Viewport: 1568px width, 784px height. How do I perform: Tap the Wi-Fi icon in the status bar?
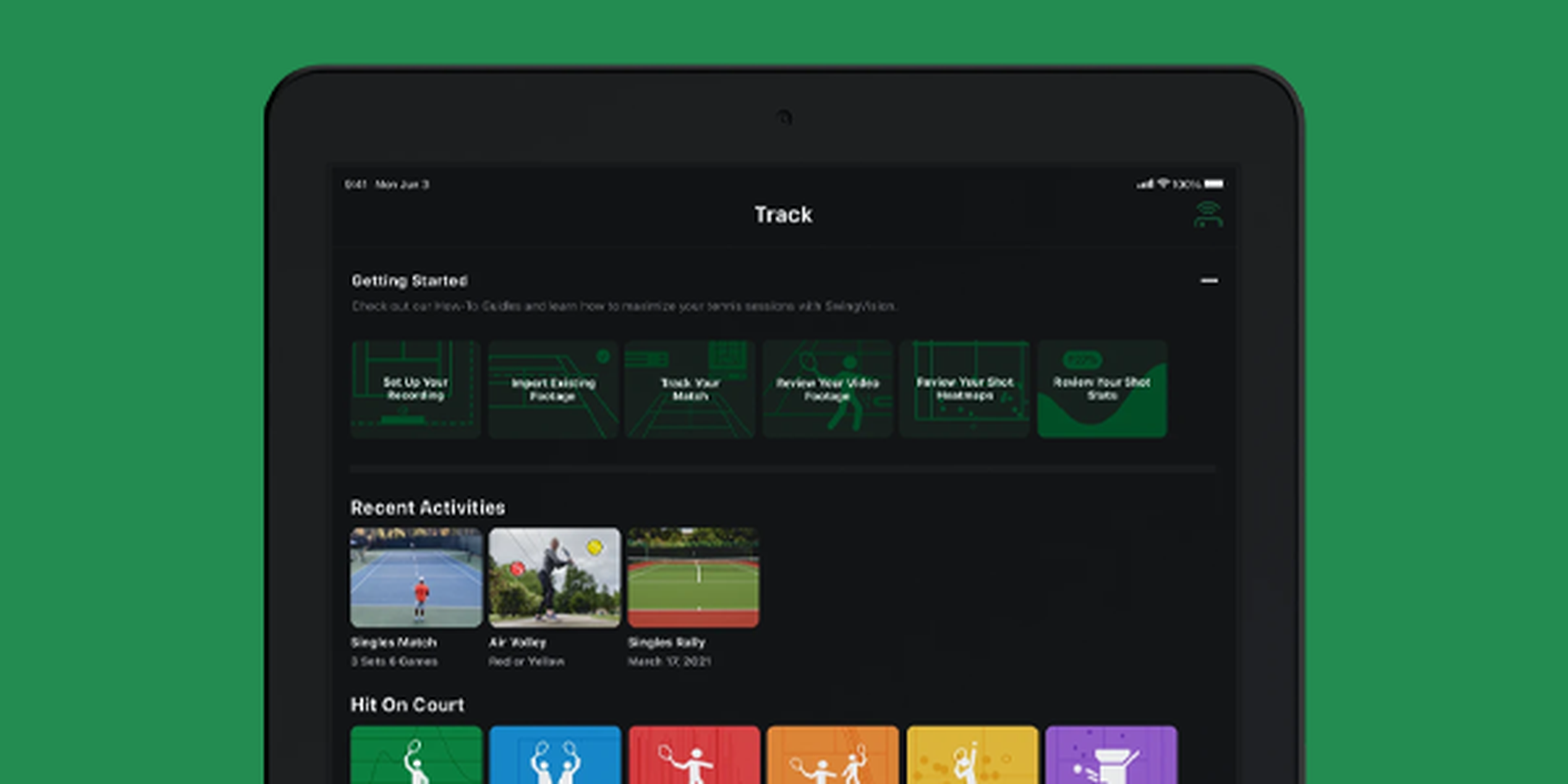(1163, 183)
